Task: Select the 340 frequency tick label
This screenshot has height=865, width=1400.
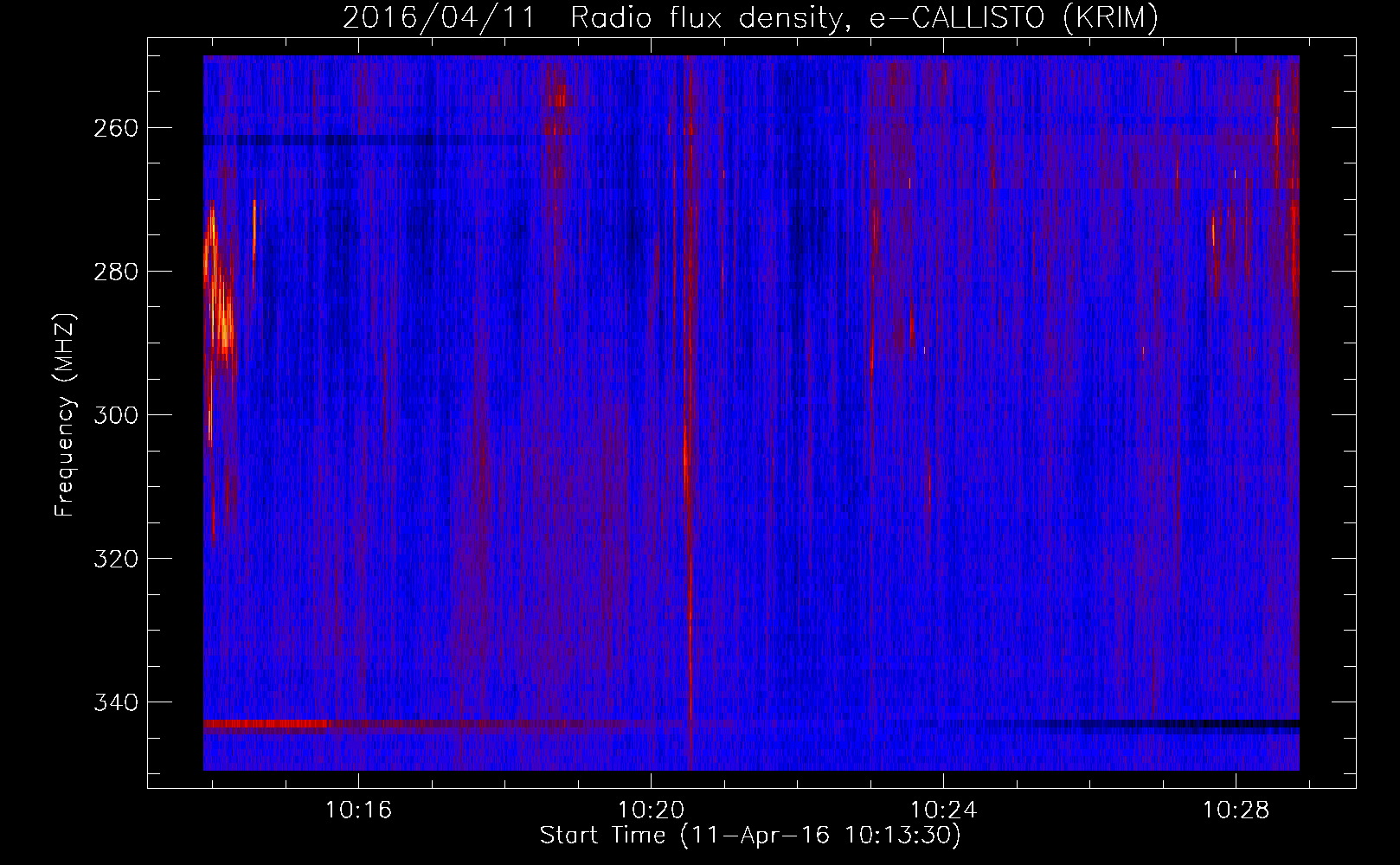Action: pyautogui.click(x=114, y=702)
